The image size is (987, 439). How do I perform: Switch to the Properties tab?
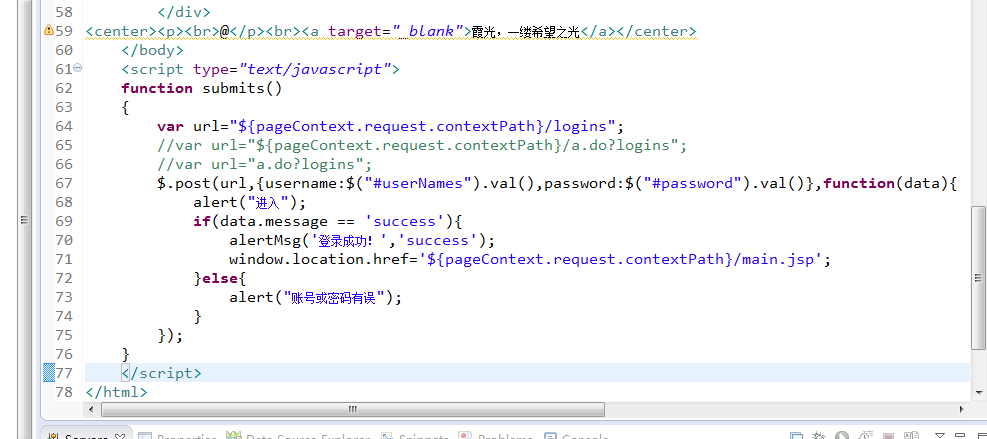pyautogui.click(x=178, y=436)
